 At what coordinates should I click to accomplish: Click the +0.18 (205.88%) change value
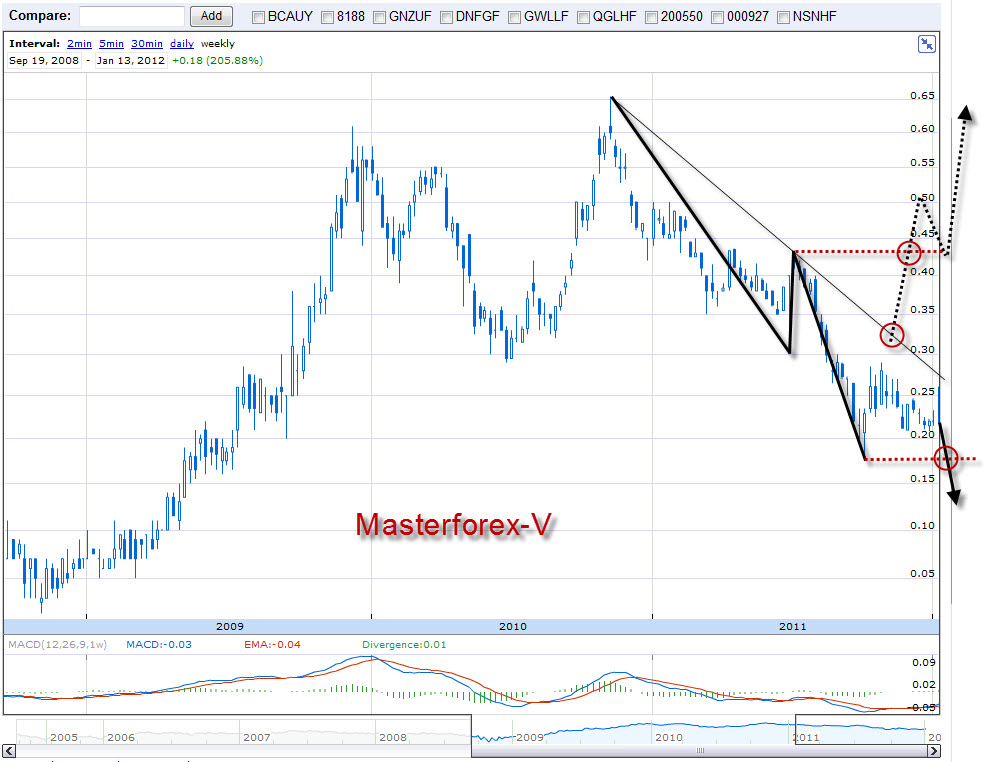[218, 60]
